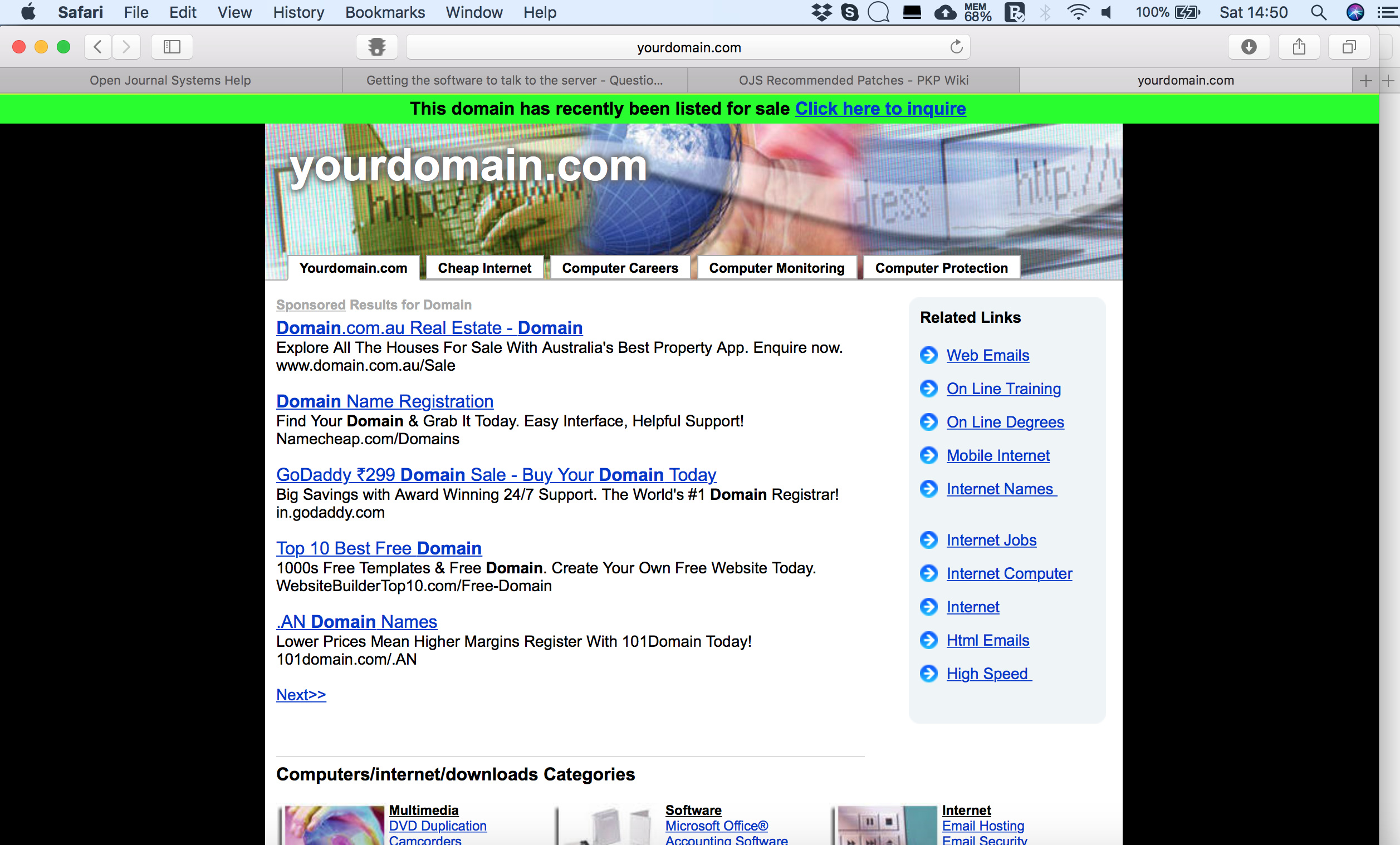Click arrow icon beside High Speed

click(928, 673)
